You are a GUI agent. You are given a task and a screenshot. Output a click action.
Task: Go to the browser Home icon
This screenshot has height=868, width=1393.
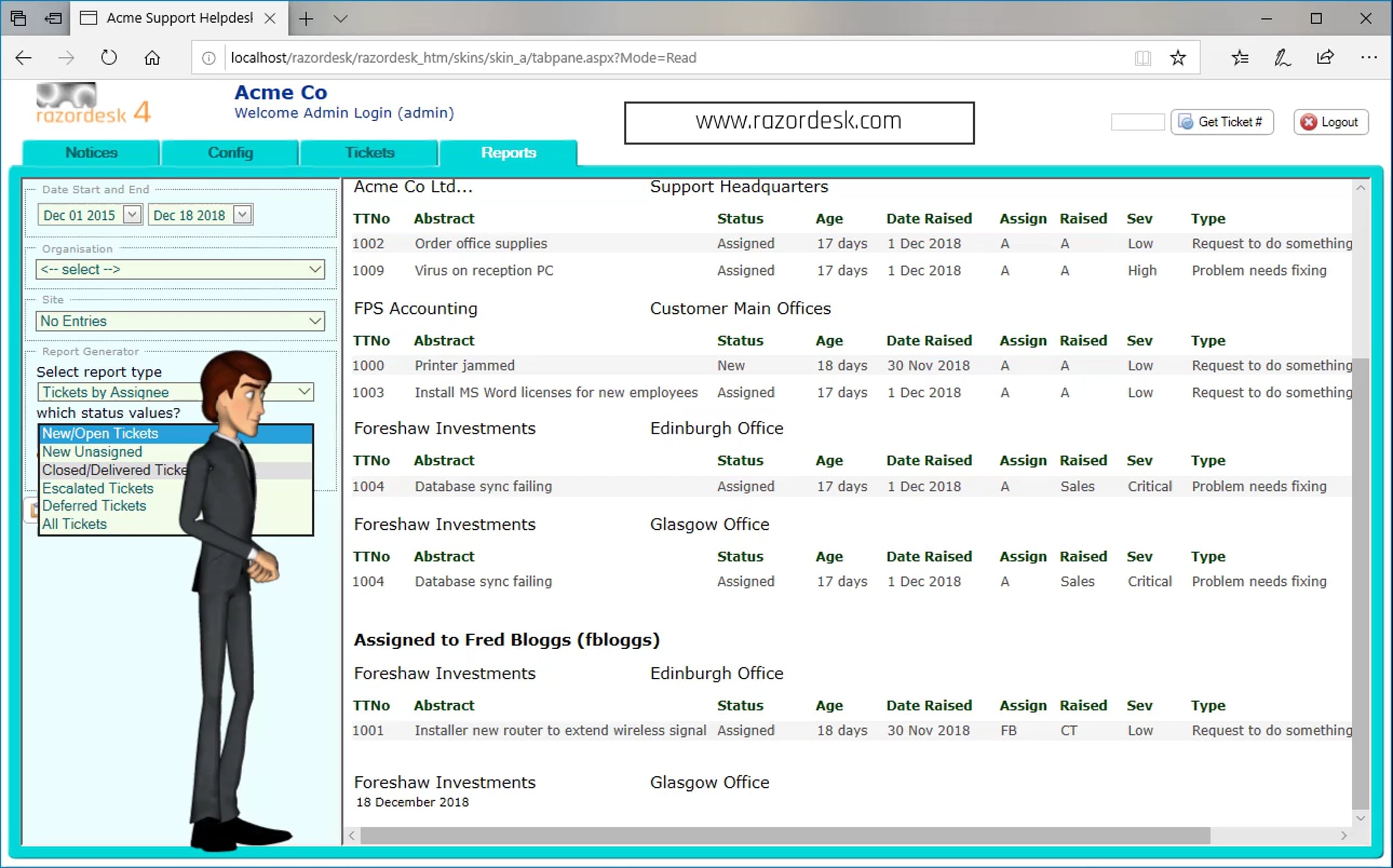[152, 57]
